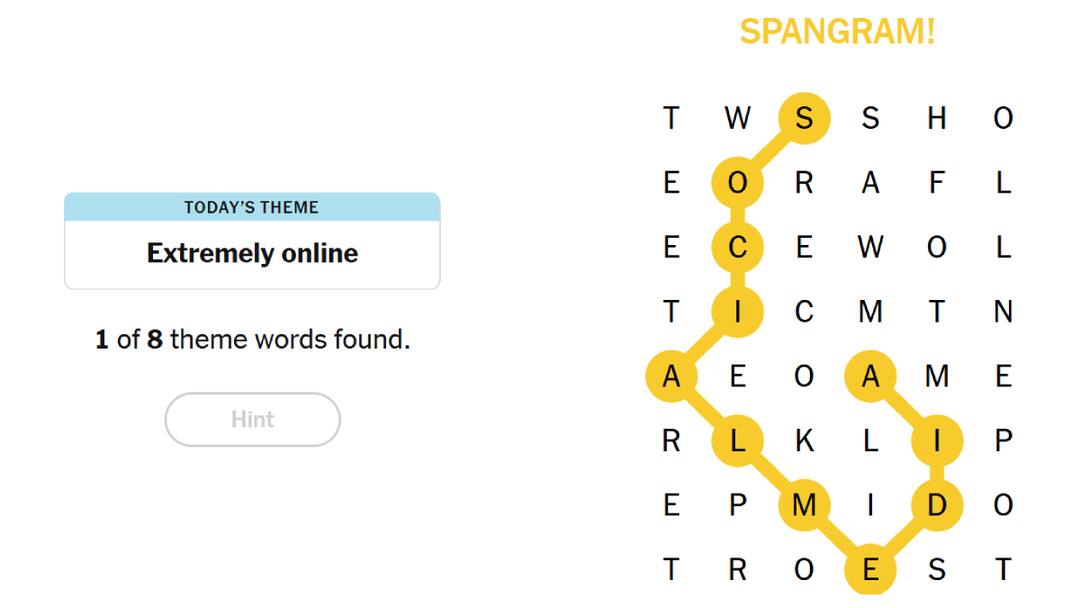
Task: Click the highlighted E tile in the bottom row
Action: 871,569
